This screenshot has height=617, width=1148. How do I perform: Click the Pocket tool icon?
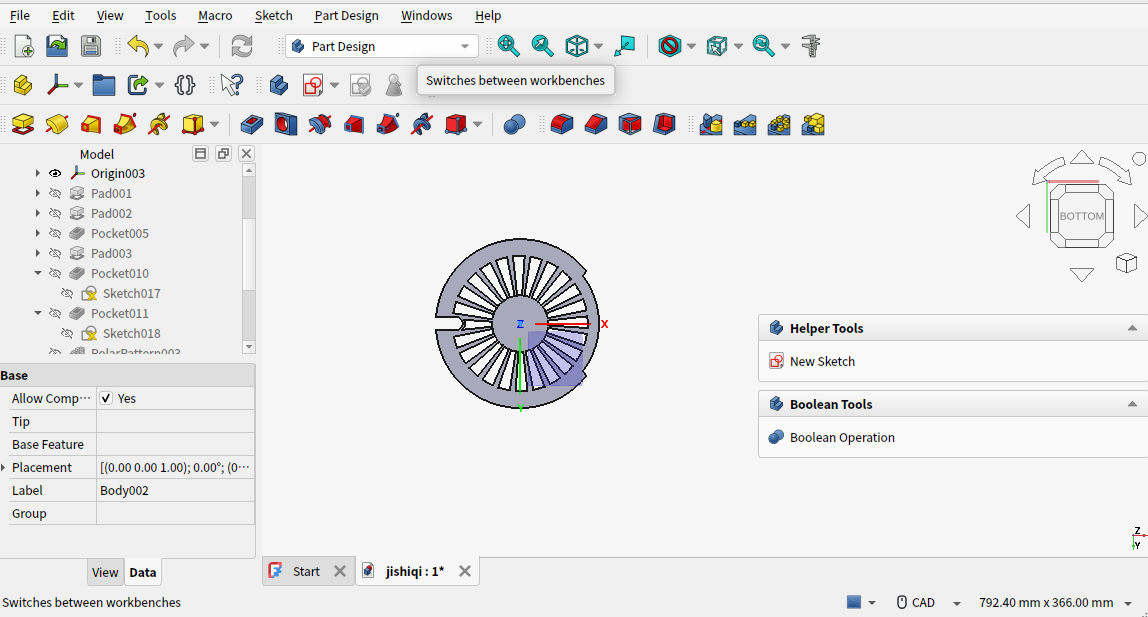[252, 125]
